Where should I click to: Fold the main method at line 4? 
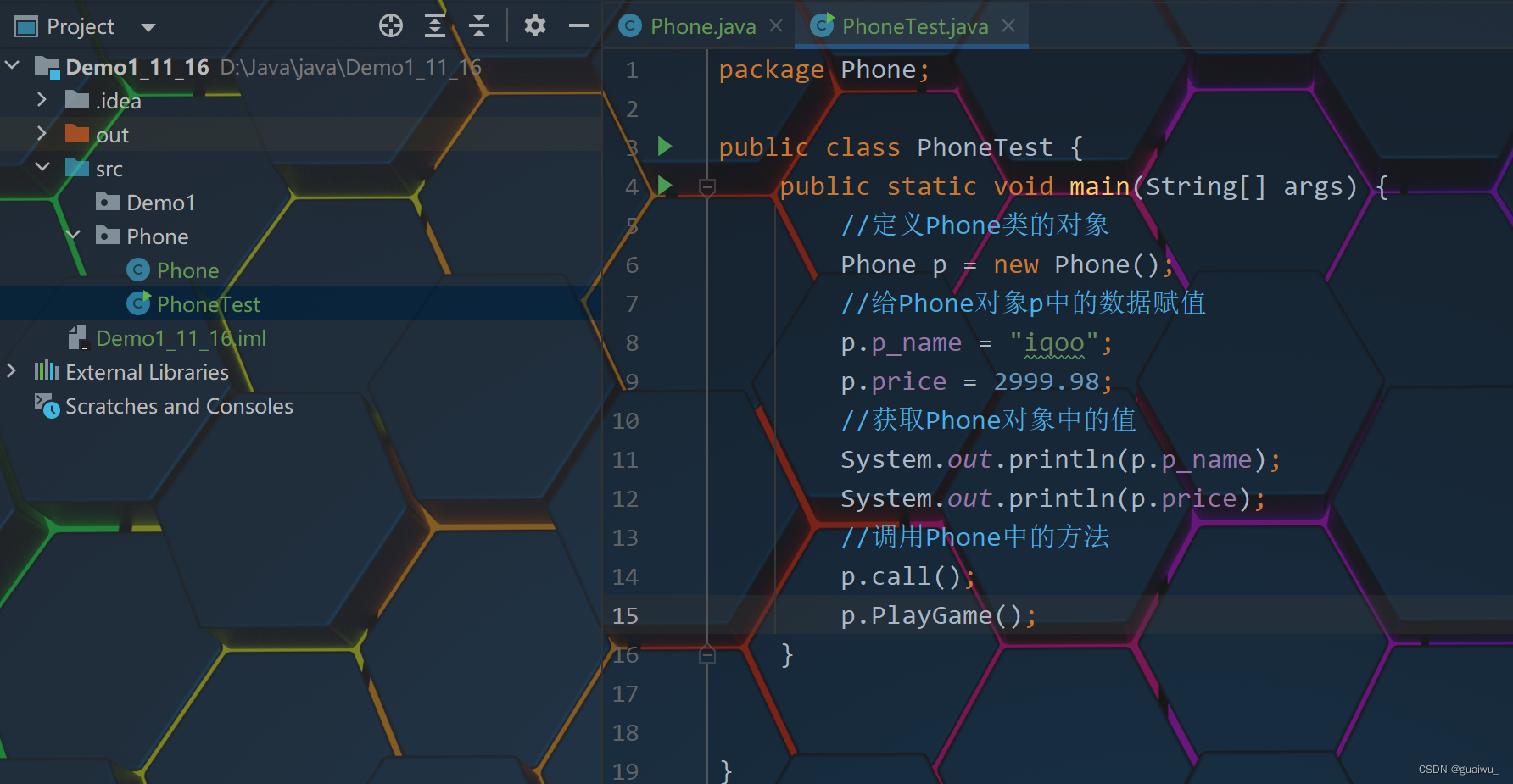click(707, 186)
